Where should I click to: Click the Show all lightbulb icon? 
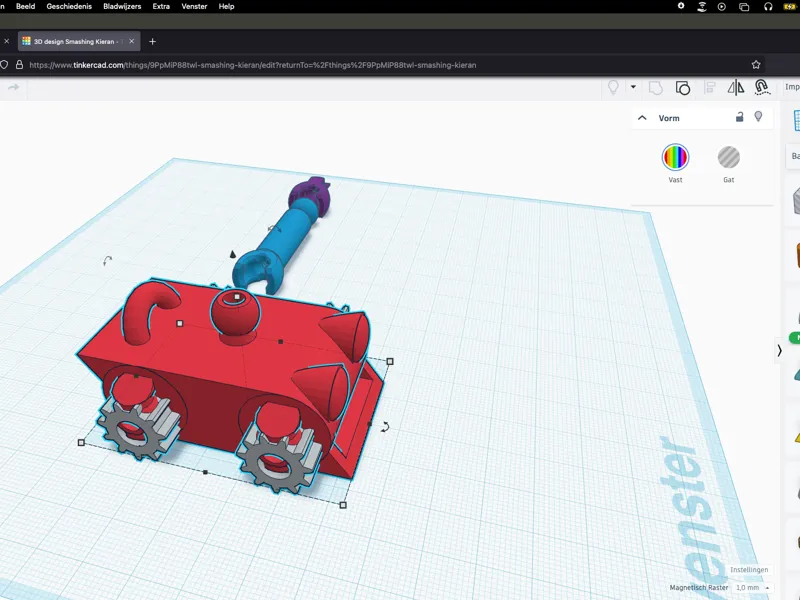pyautogui.click(x=613, y=88)
